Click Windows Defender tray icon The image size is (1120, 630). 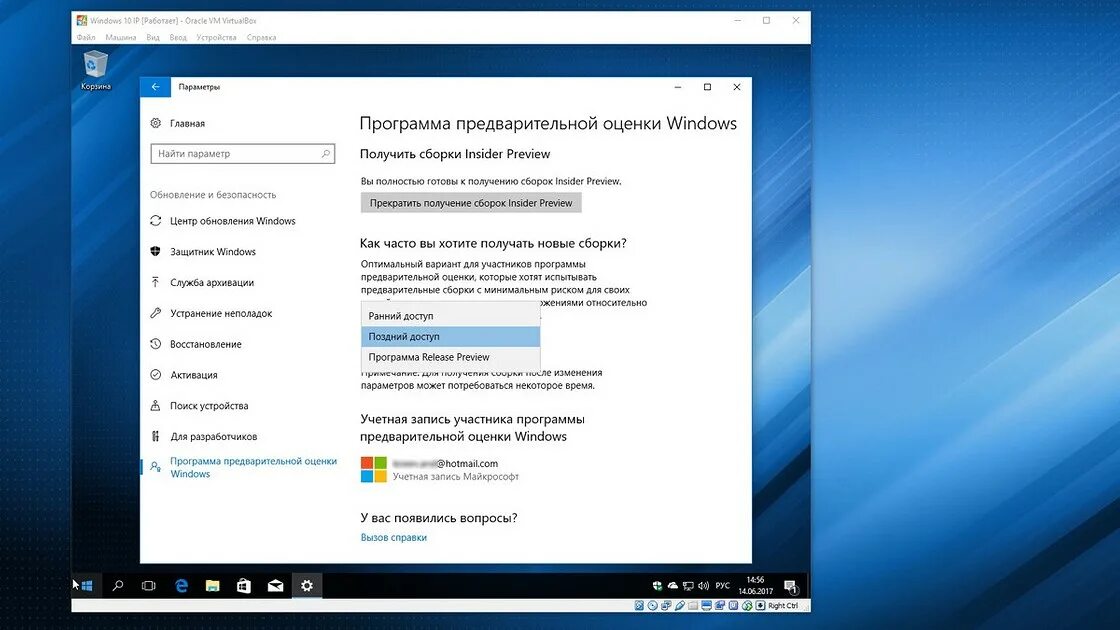coord(657,586)
